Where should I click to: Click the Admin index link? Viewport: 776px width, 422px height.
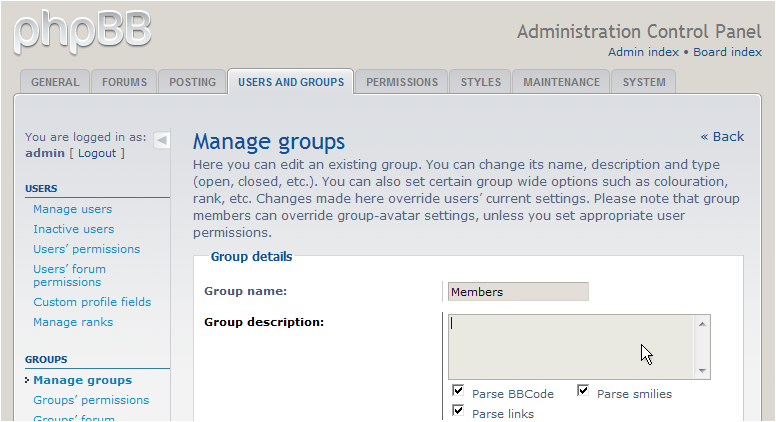[643, 52]
